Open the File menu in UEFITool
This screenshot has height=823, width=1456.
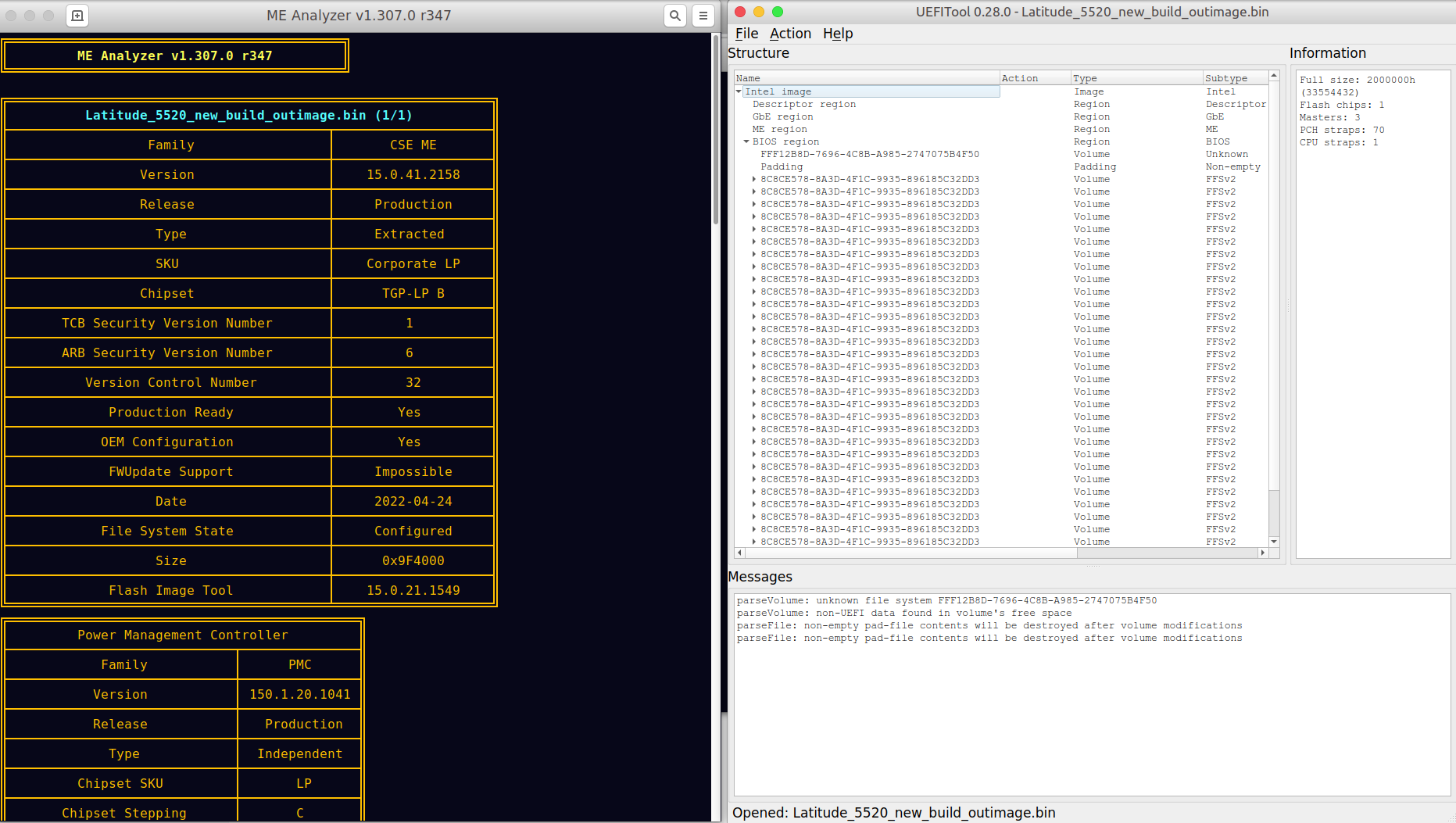click(x=746, y=34)
